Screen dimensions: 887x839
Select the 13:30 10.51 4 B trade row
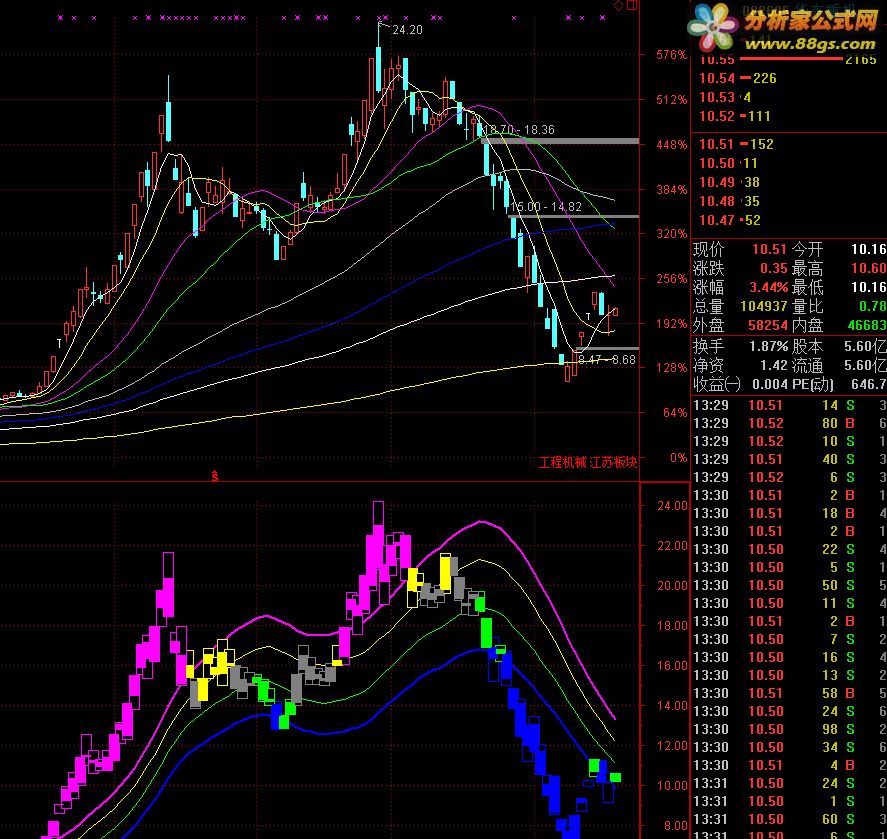[x=789, y=765]
